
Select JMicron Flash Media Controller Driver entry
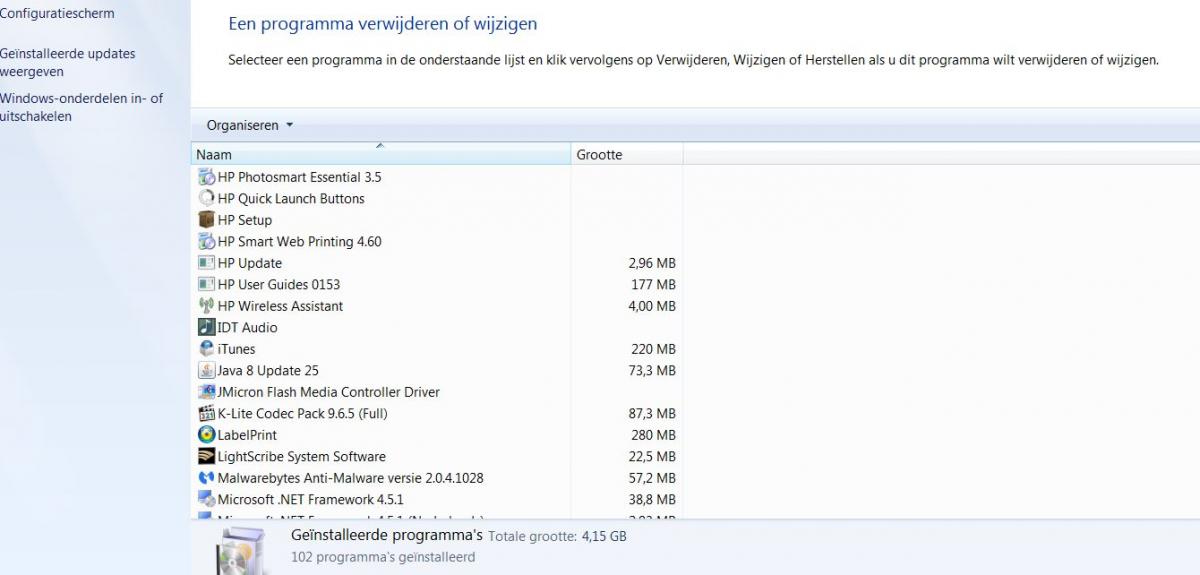click(x=329, y=392)
